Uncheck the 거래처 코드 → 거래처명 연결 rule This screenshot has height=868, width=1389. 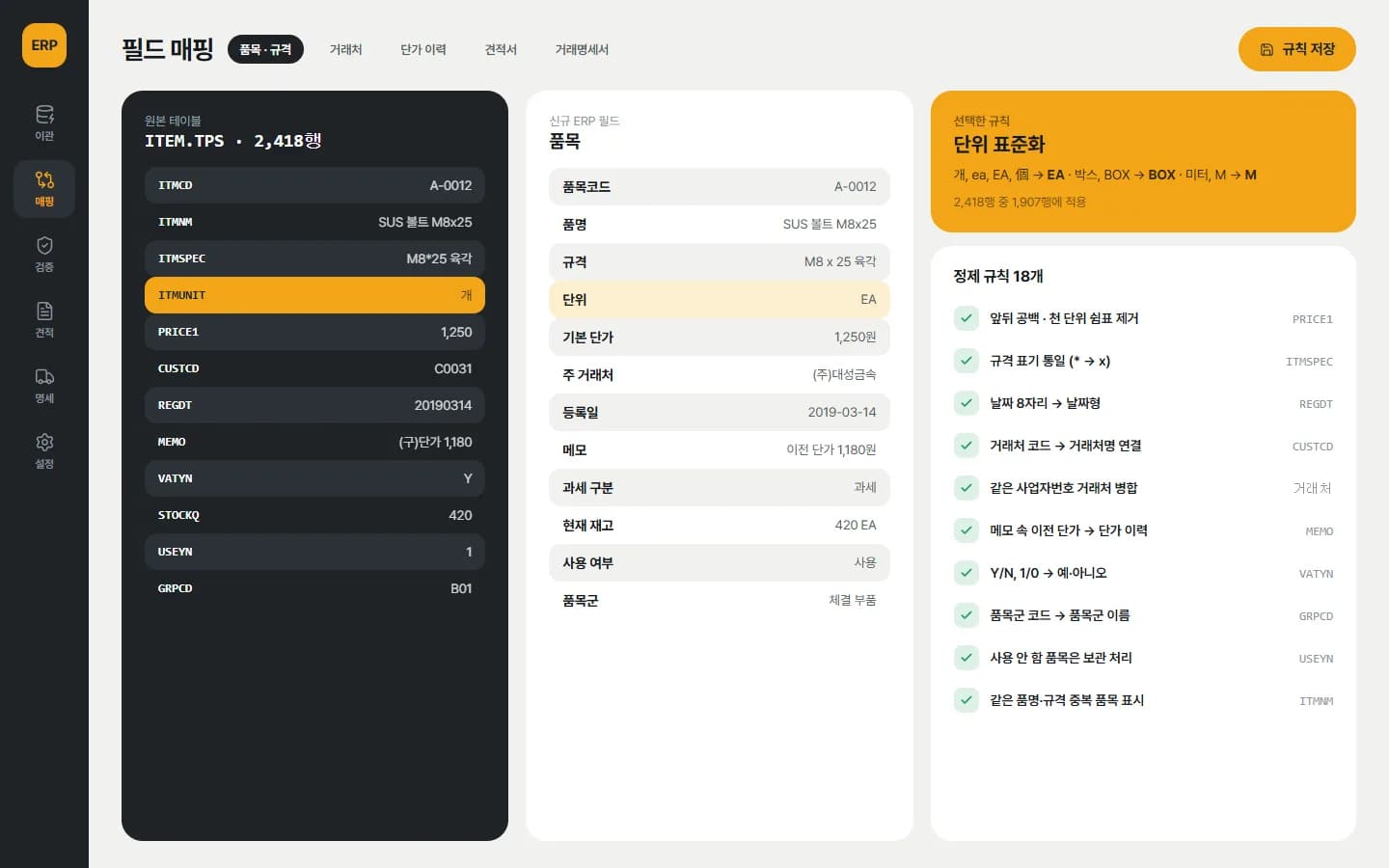966,446
